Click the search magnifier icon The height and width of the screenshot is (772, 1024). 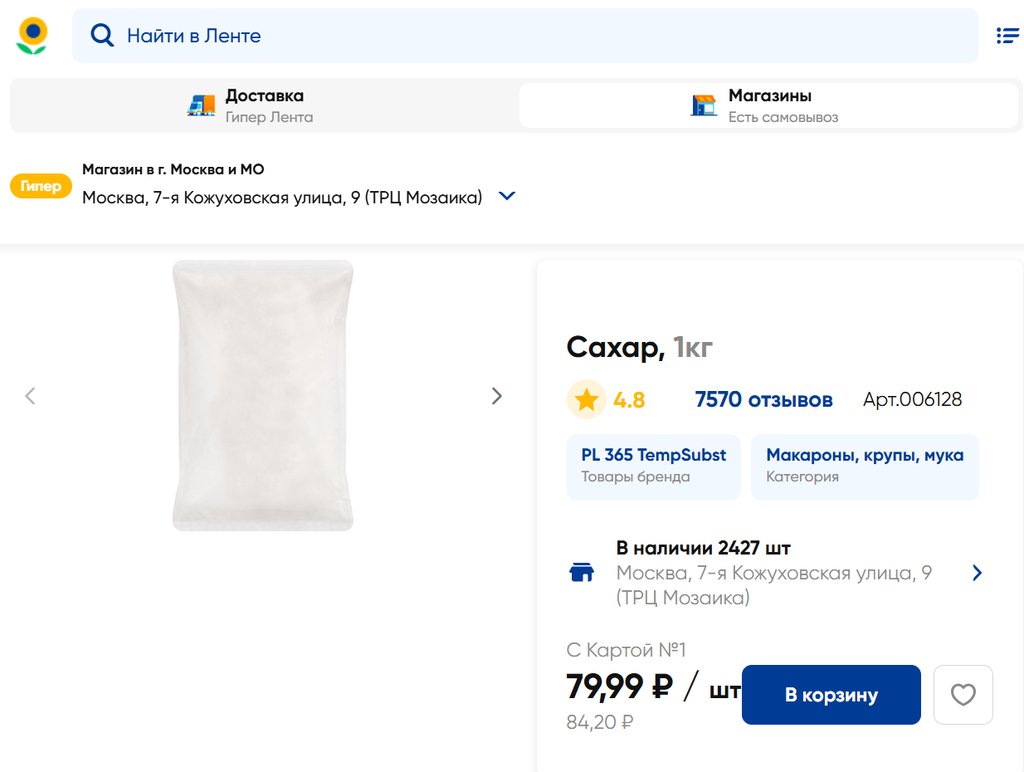tap(102, 36)
